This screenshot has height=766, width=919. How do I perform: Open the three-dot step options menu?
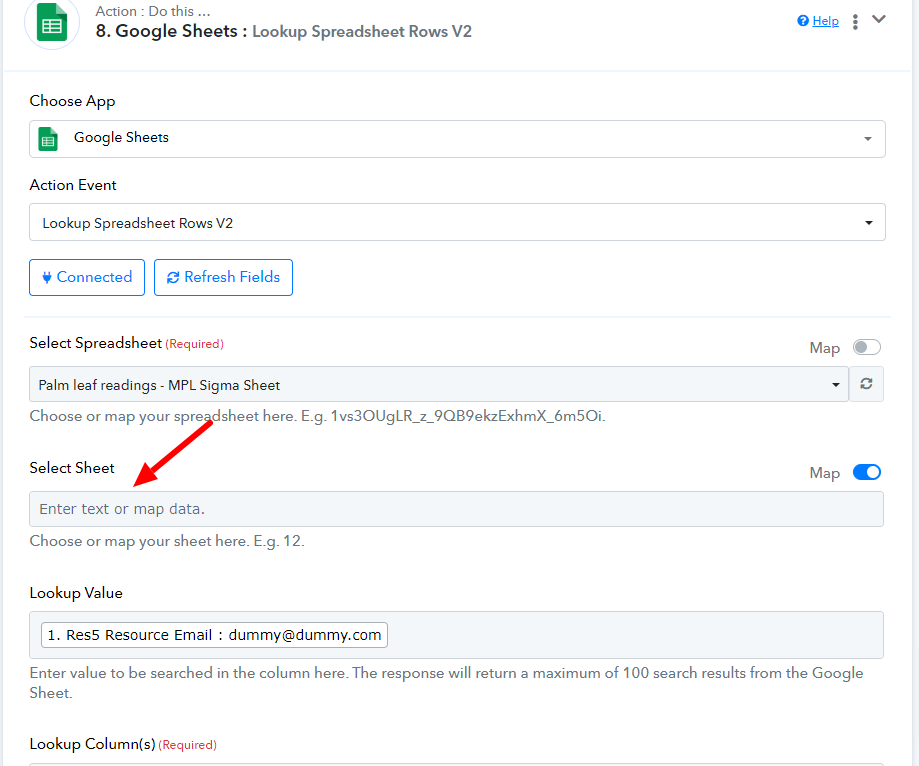pyautogui.click(x=855, y=22)
